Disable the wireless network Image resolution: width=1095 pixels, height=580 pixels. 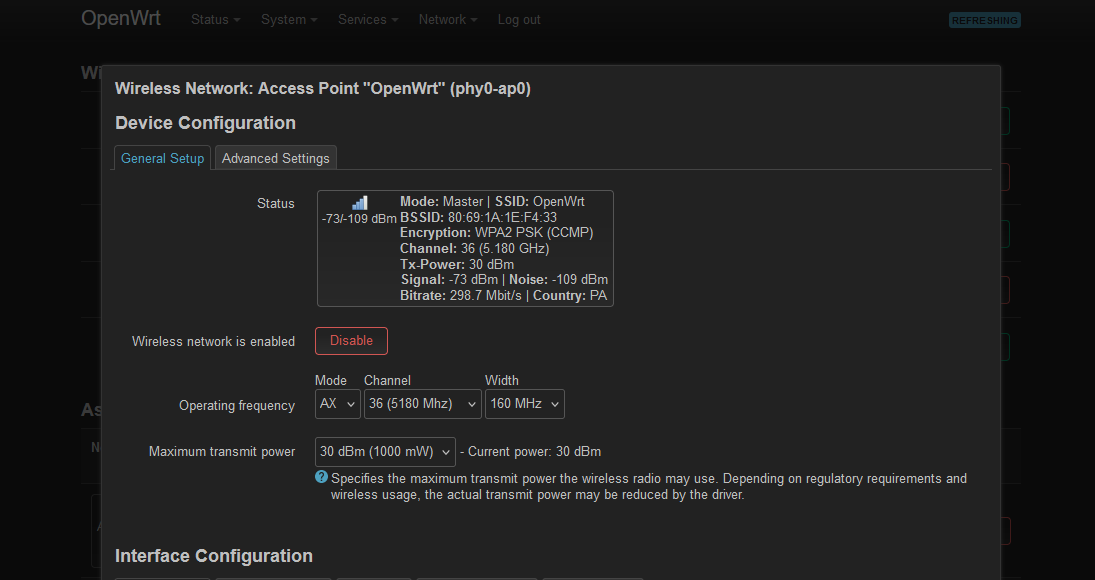coord(351,341)
